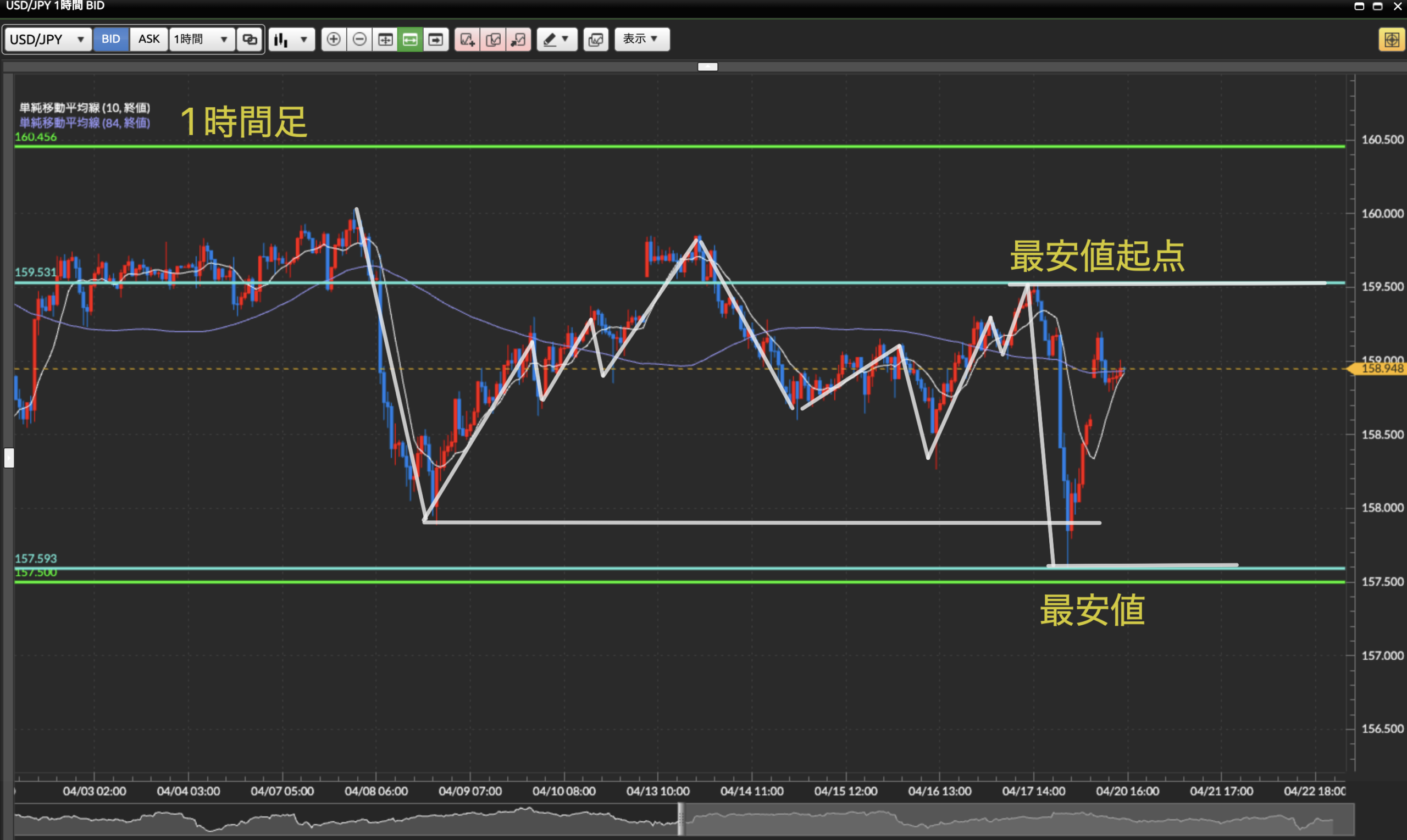
Task: Click the zoom in plus icon
Action: pyautogui.click(x=334, y=39)
